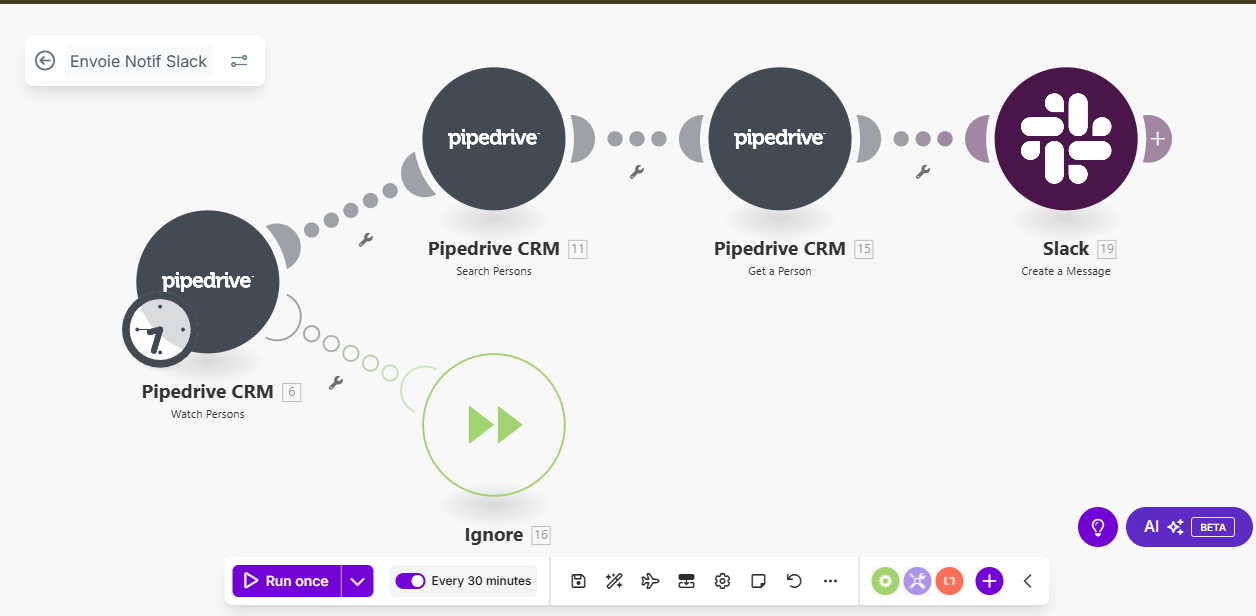Viewport: 1256px width, 616px height.
Task: Open the Slack Create a Message module
Action: (1066, 138)
